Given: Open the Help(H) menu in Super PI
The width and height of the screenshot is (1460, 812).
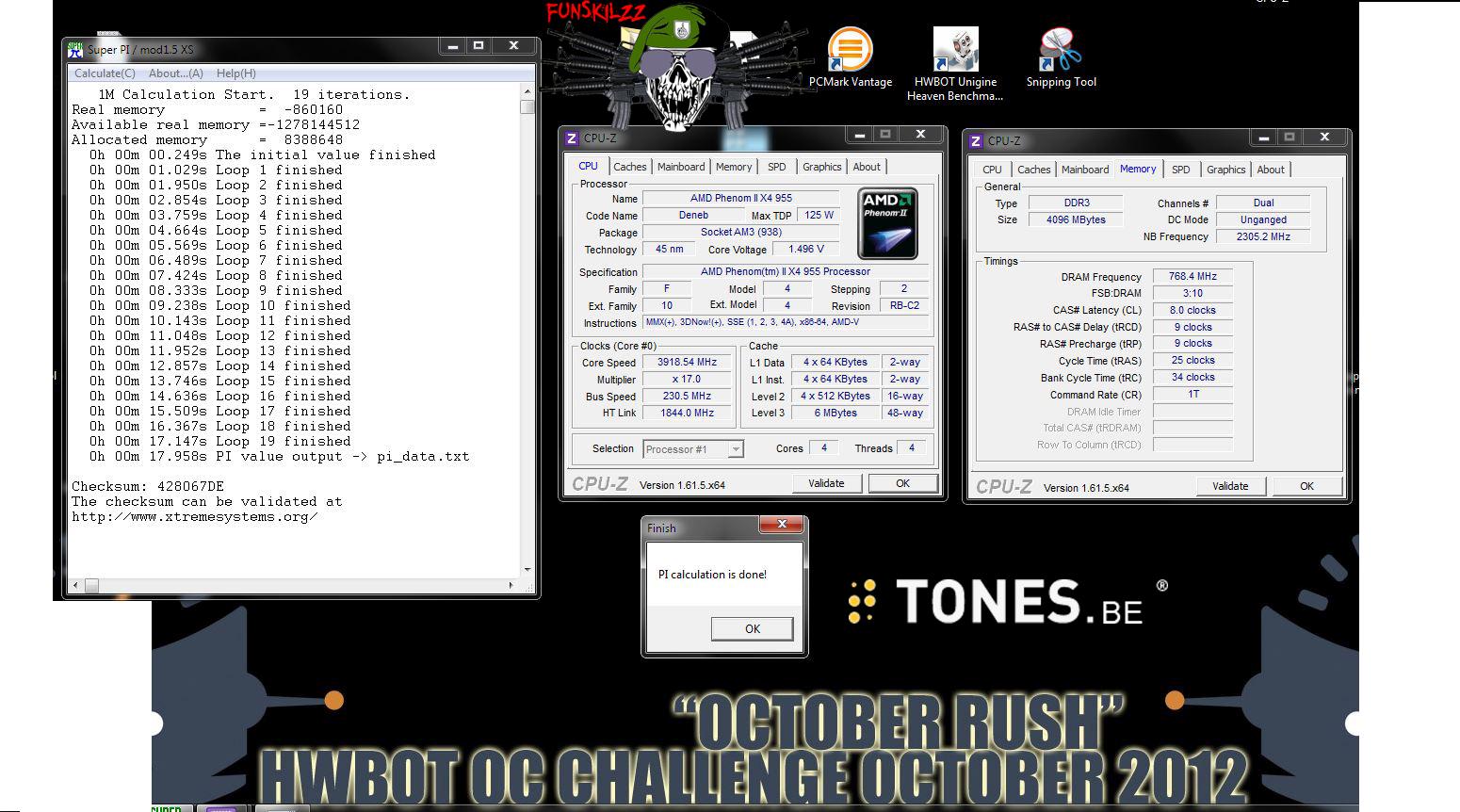Looking at the screenshot, I should point(235,73).
